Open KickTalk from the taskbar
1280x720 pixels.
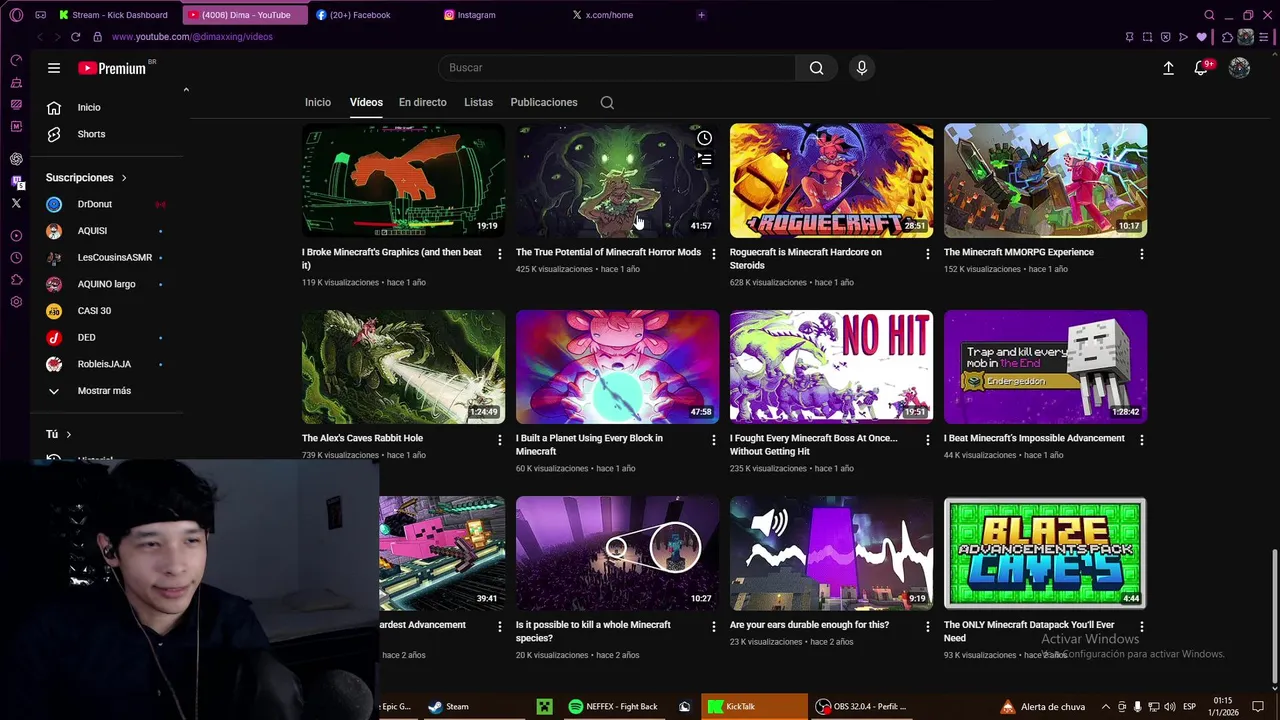click(754, 706)
